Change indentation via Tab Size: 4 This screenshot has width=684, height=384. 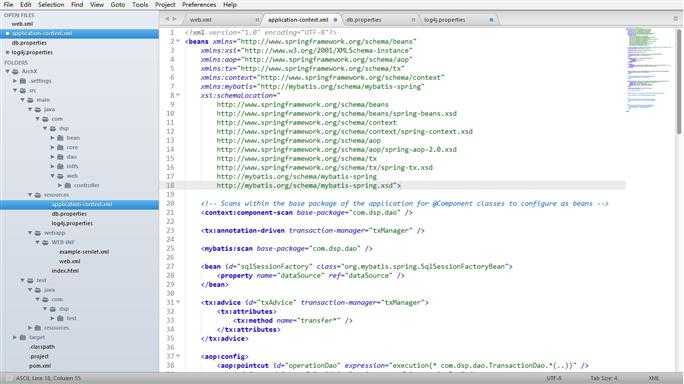pyautogui.click(x=604, y=378)
